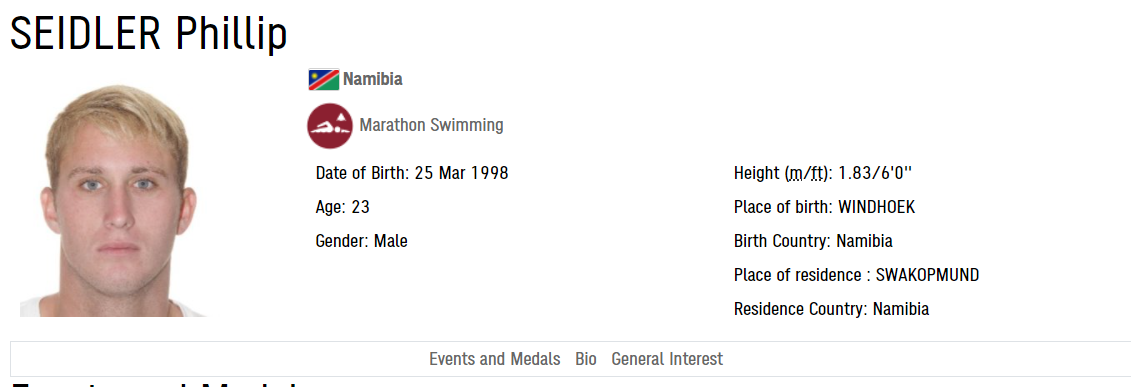Viewport: 1131px width, 387px height.
Task: Select the Events and Medals tab
Action: pyautogui.click(x=495, y=359)
